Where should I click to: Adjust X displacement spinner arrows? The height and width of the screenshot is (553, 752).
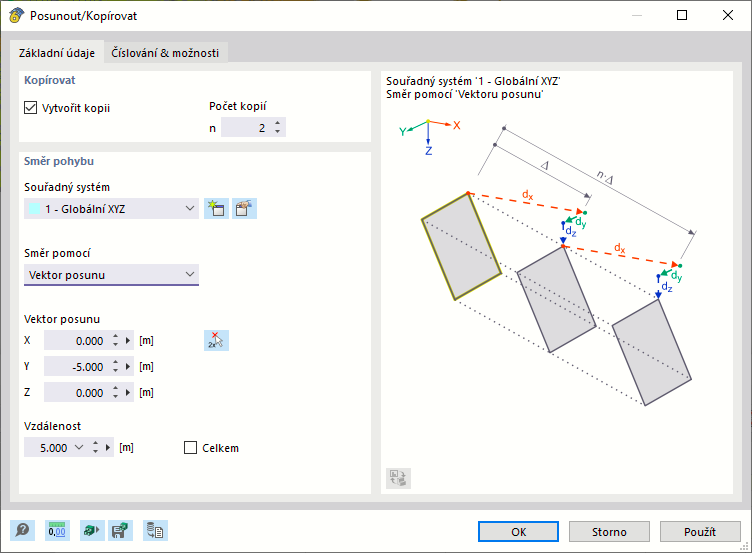click(x=116, y=341)
